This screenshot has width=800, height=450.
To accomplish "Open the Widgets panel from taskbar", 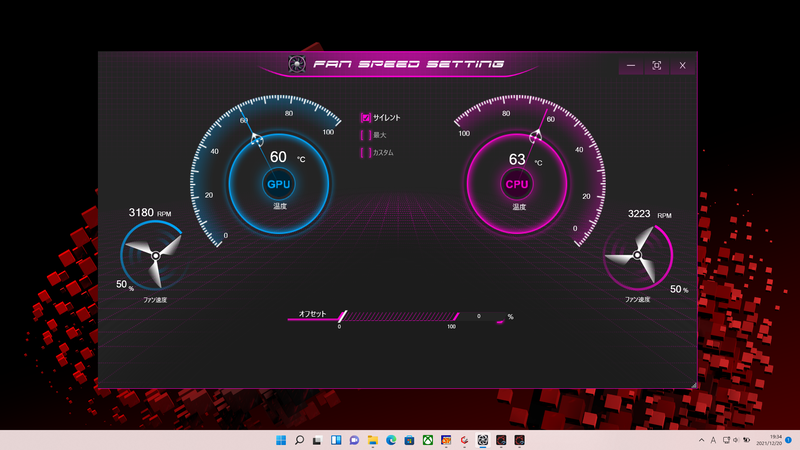I will click(336, 440).
